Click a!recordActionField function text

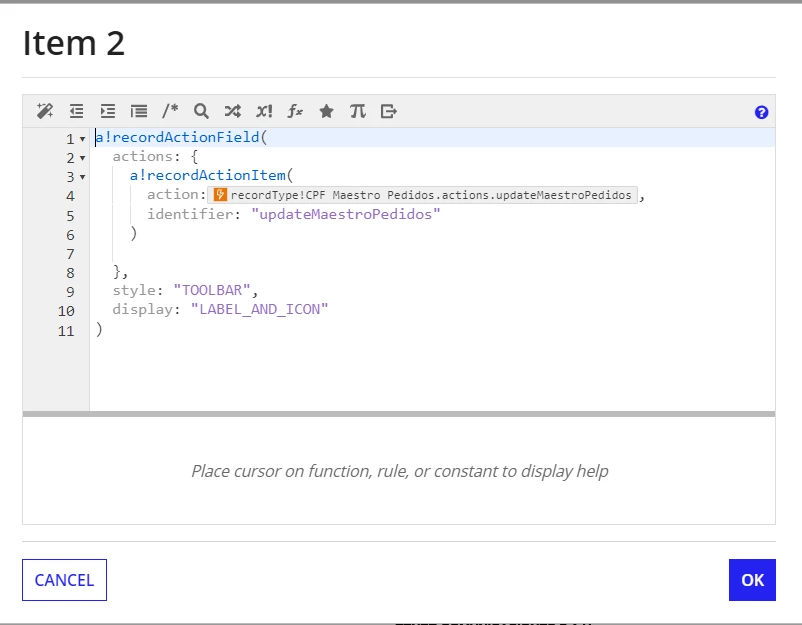177,137
